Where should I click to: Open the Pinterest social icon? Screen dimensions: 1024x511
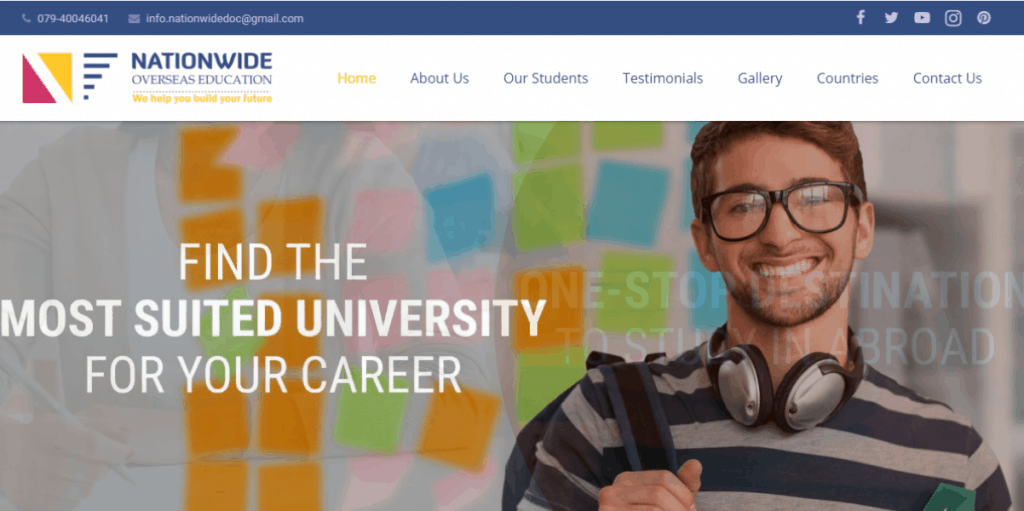coord(984,18)
